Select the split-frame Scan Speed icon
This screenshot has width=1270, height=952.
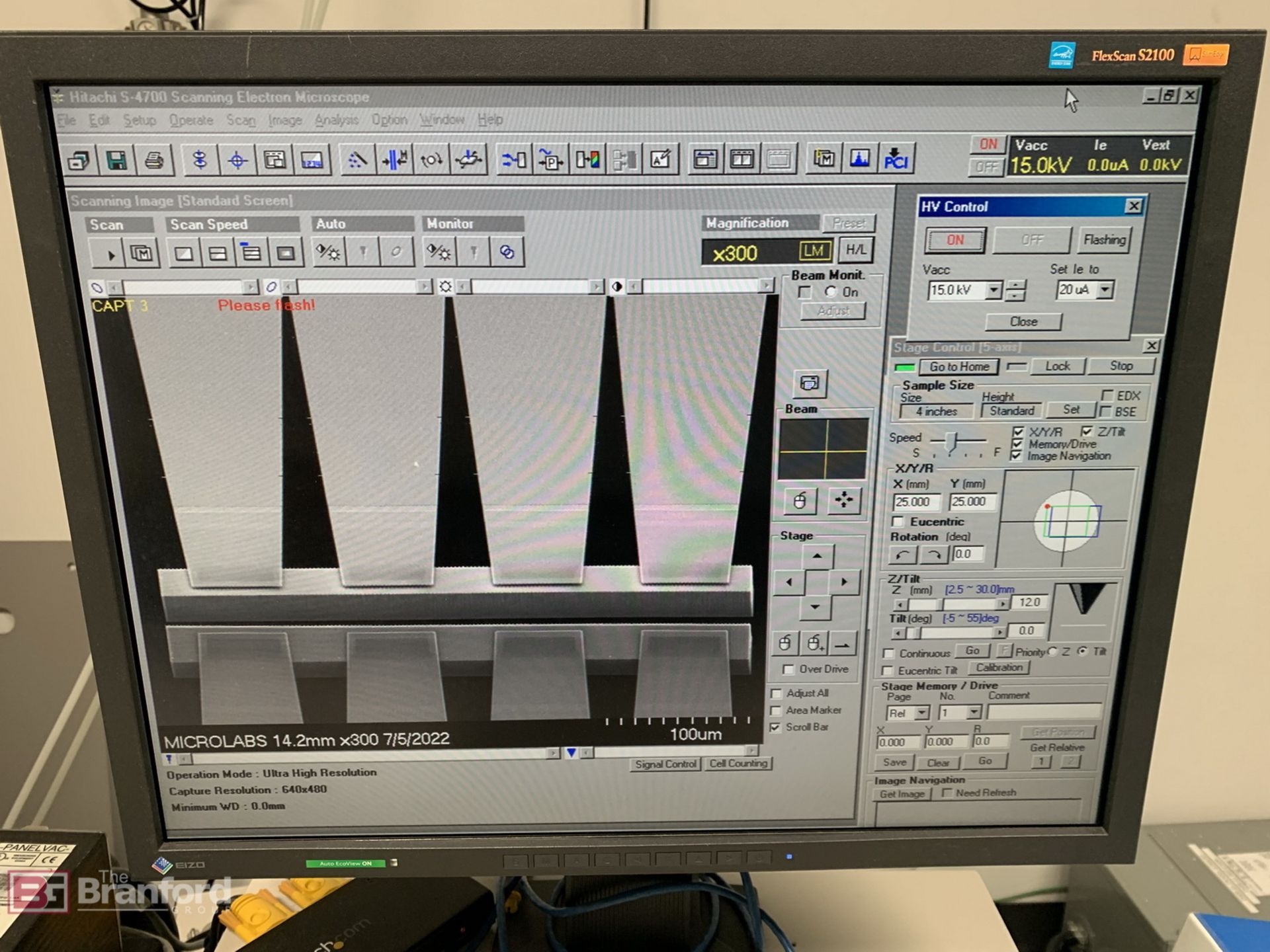(x=218, y=254)
